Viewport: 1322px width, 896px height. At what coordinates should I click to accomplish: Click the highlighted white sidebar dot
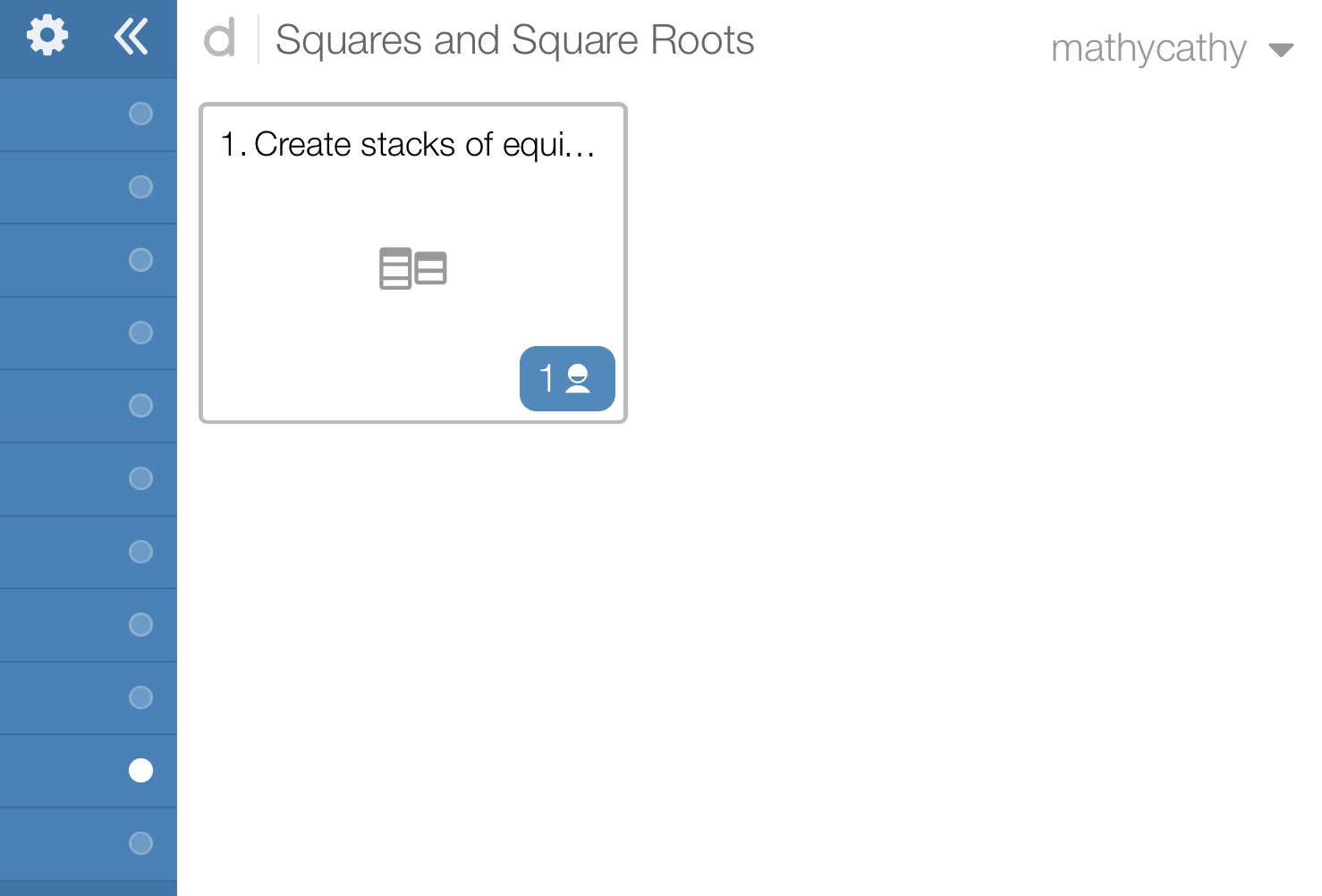[140, 770]
